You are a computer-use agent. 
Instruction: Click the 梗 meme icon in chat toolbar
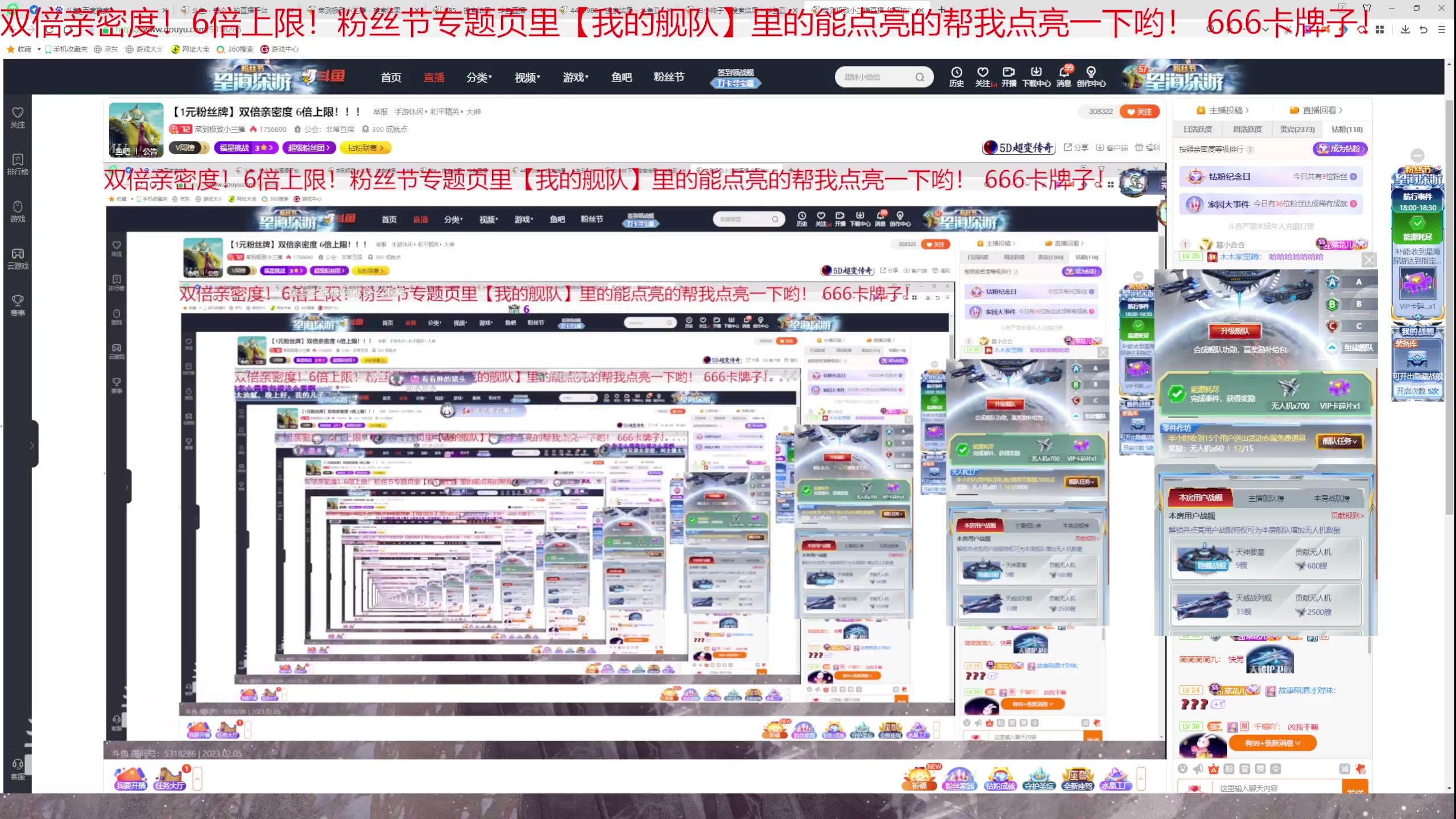pos(1260,769)
